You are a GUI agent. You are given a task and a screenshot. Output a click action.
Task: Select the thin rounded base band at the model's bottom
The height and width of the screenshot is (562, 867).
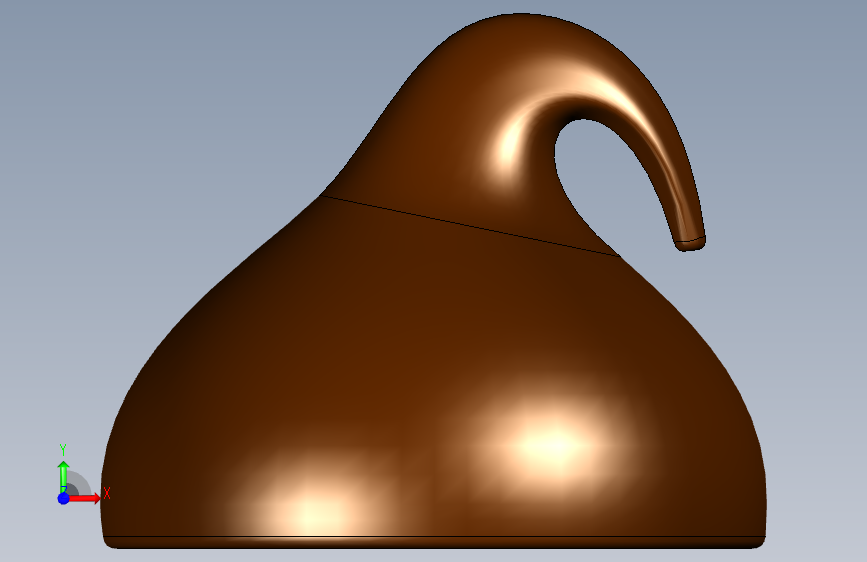point(435,543)
